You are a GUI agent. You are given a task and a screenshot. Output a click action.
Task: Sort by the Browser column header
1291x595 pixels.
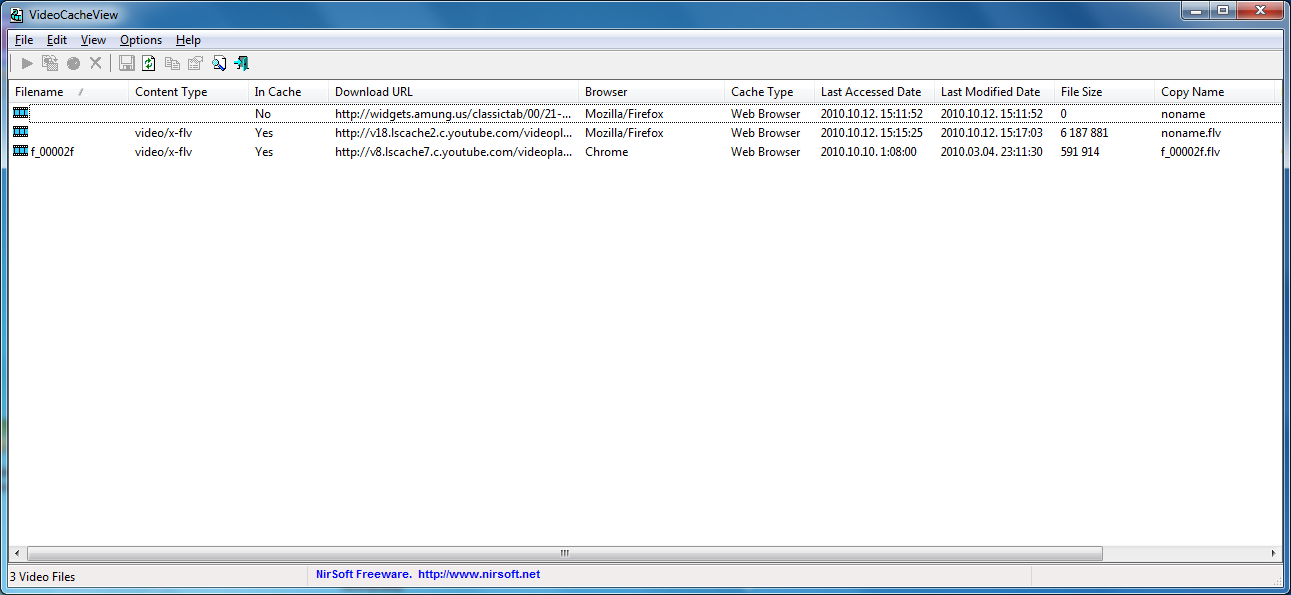(x=651, y=92)
